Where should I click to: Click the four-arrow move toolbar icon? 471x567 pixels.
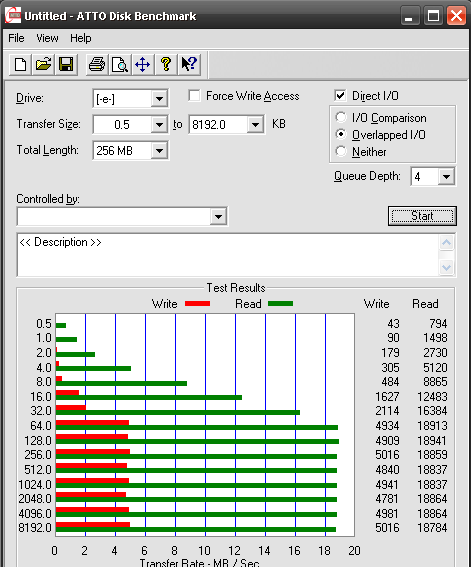[x=142, y=65]
